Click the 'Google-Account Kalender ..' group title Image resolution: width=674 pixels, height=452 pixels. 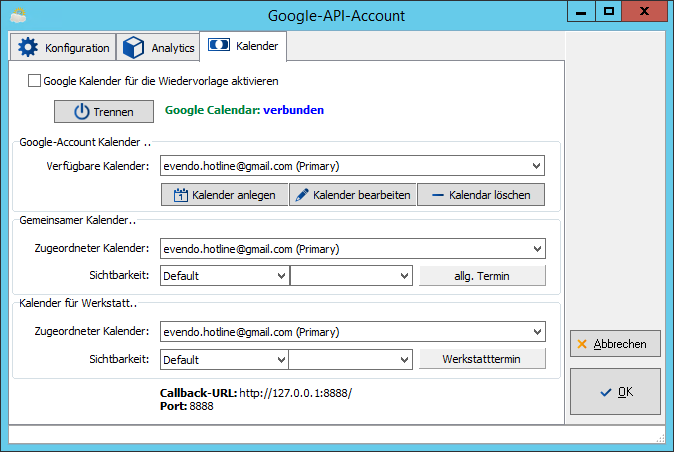coord(85,142)
